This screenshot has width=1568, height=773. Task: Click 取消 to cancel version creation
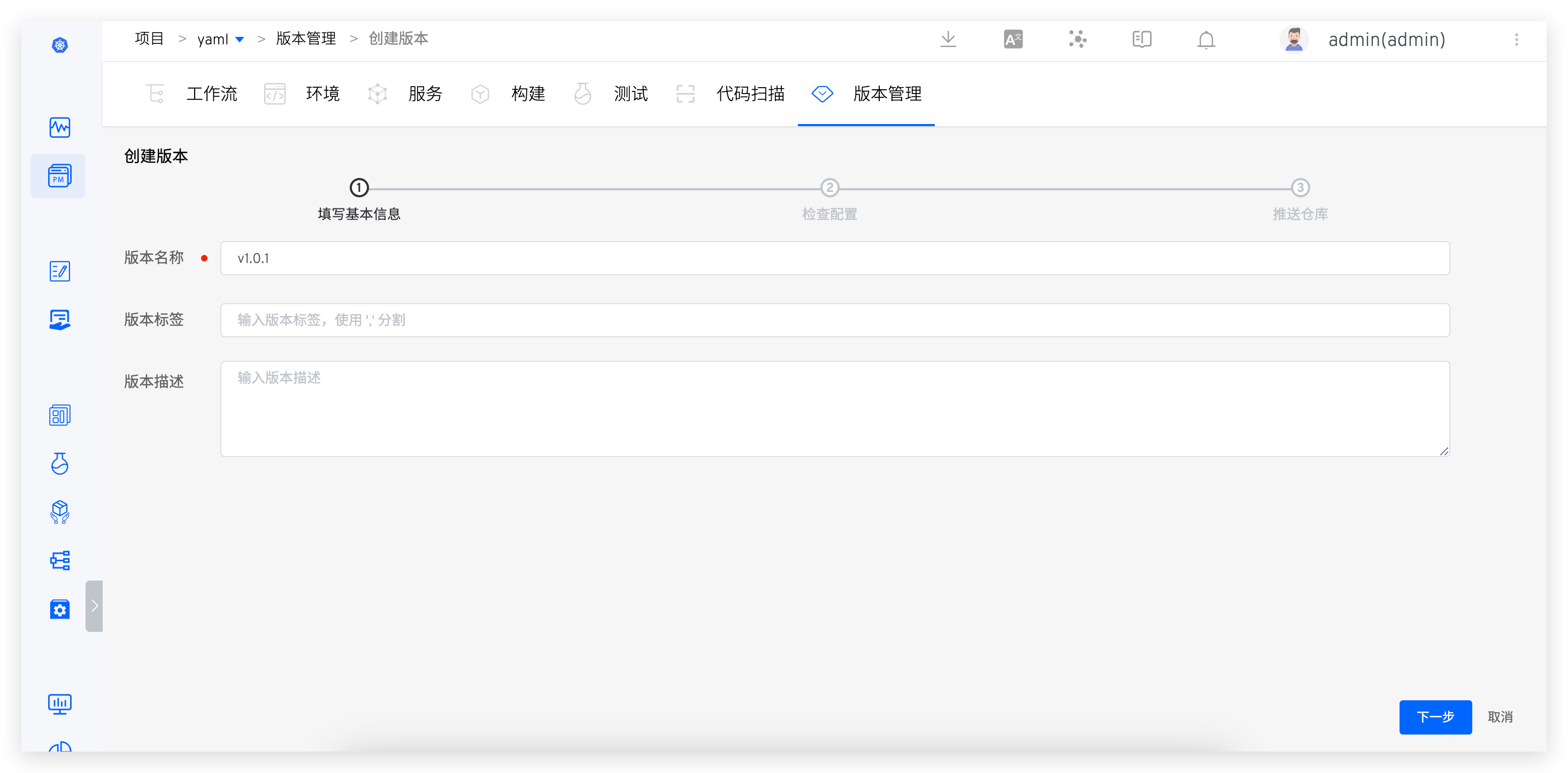point(1500,717)
